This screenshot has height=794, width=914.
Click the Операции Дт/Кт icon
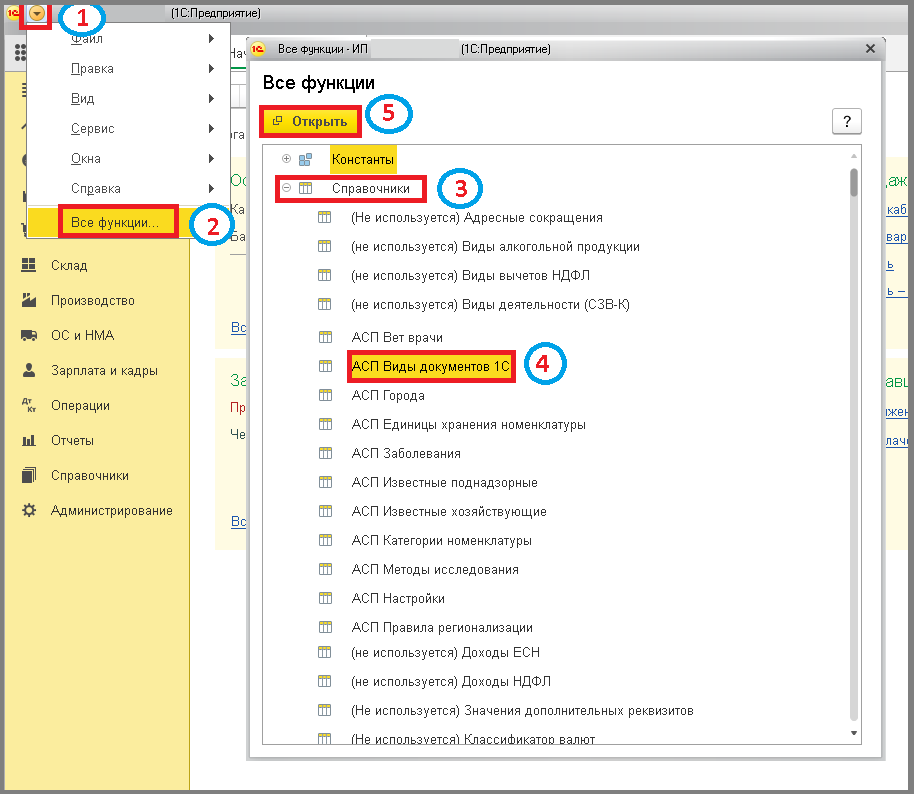click(29, 405)
